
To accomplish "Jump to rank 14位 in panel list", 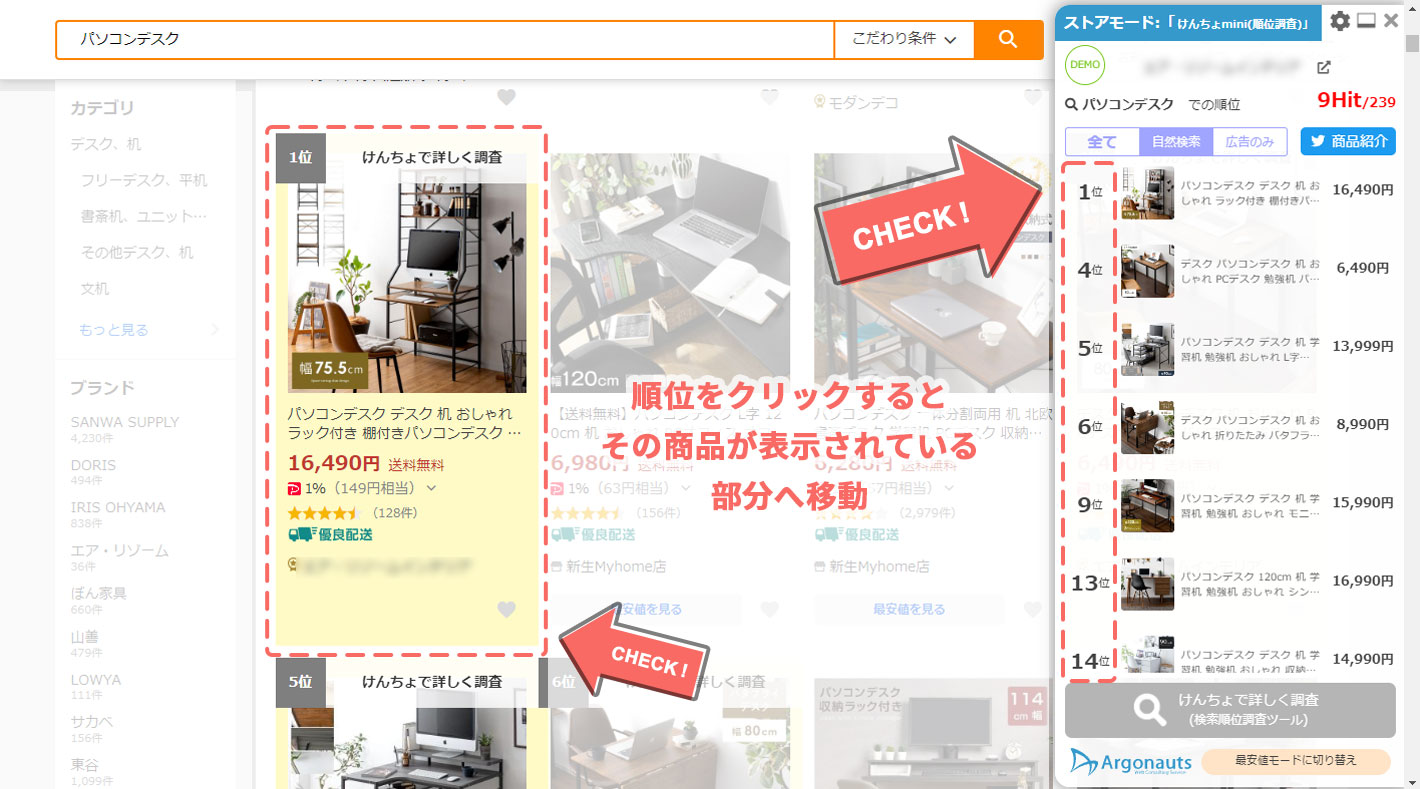I will point(1090,661).
